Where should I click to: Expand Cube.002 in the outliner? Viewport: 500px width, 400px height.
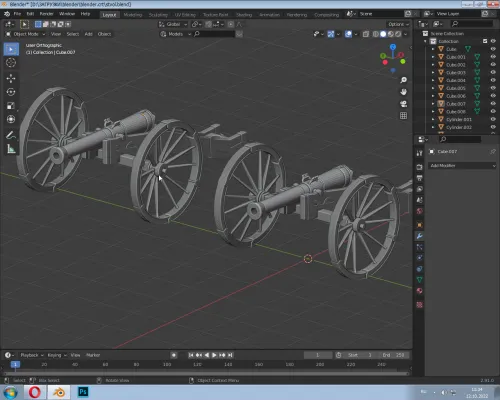433,65
